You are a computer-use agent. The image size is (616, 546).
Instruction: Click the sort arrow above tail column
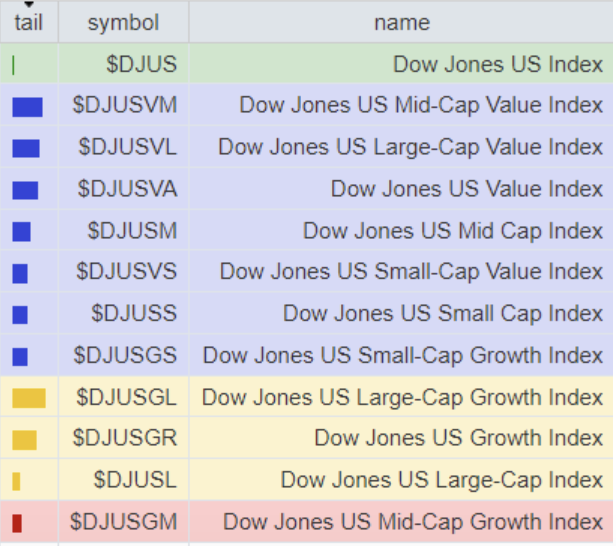tap(28, 5)
